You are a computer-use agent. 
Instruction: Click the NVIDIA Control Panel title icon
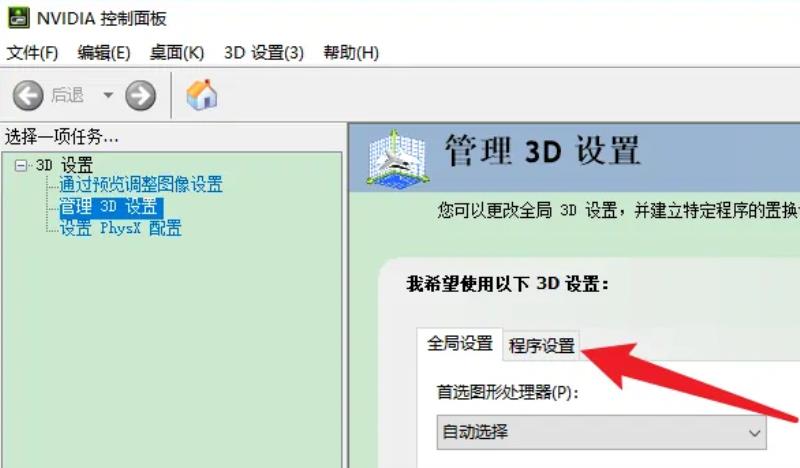point(19,18)
